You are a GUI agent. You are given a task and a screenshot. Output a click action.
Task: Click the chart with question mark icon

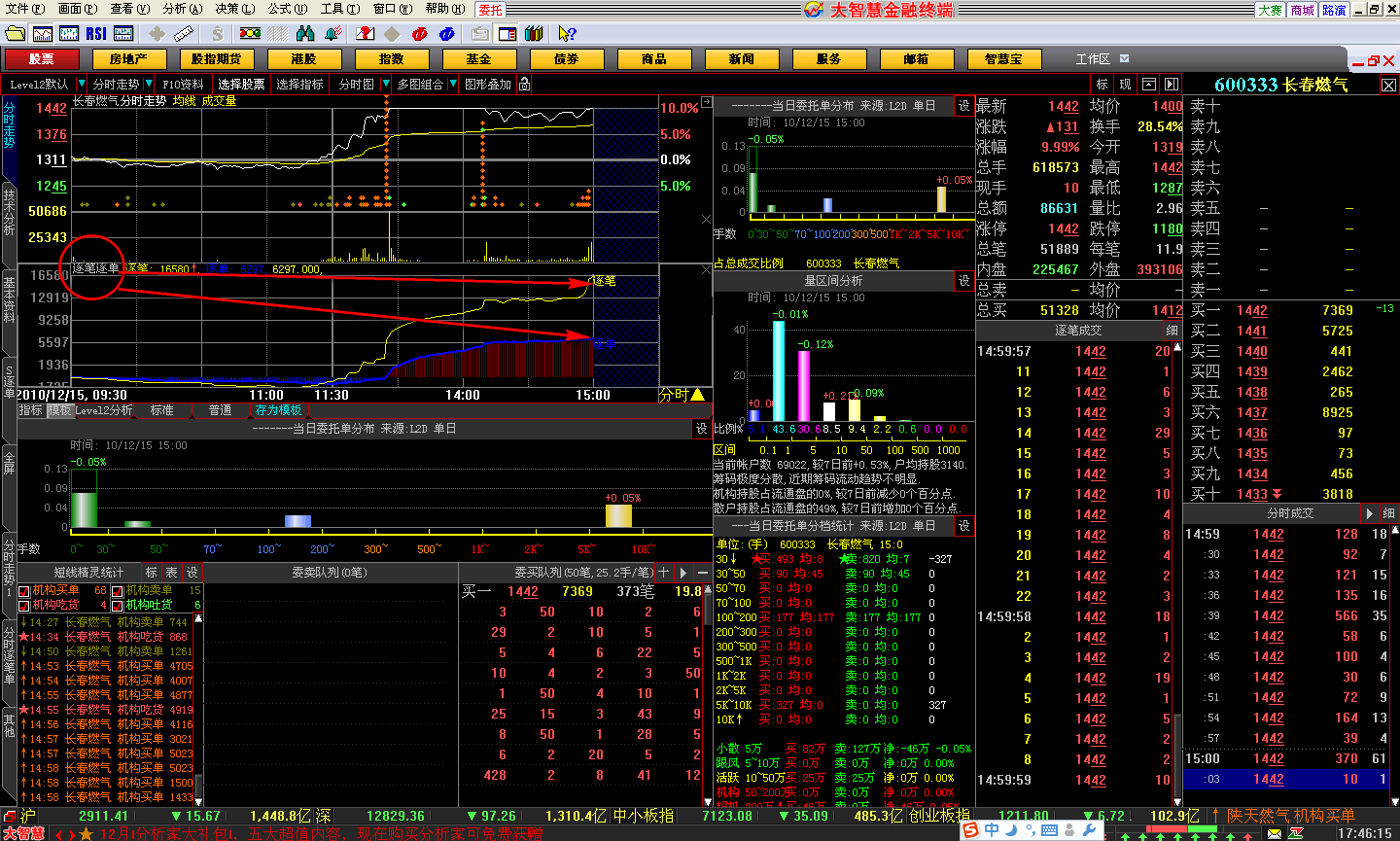tap(367, 33)
